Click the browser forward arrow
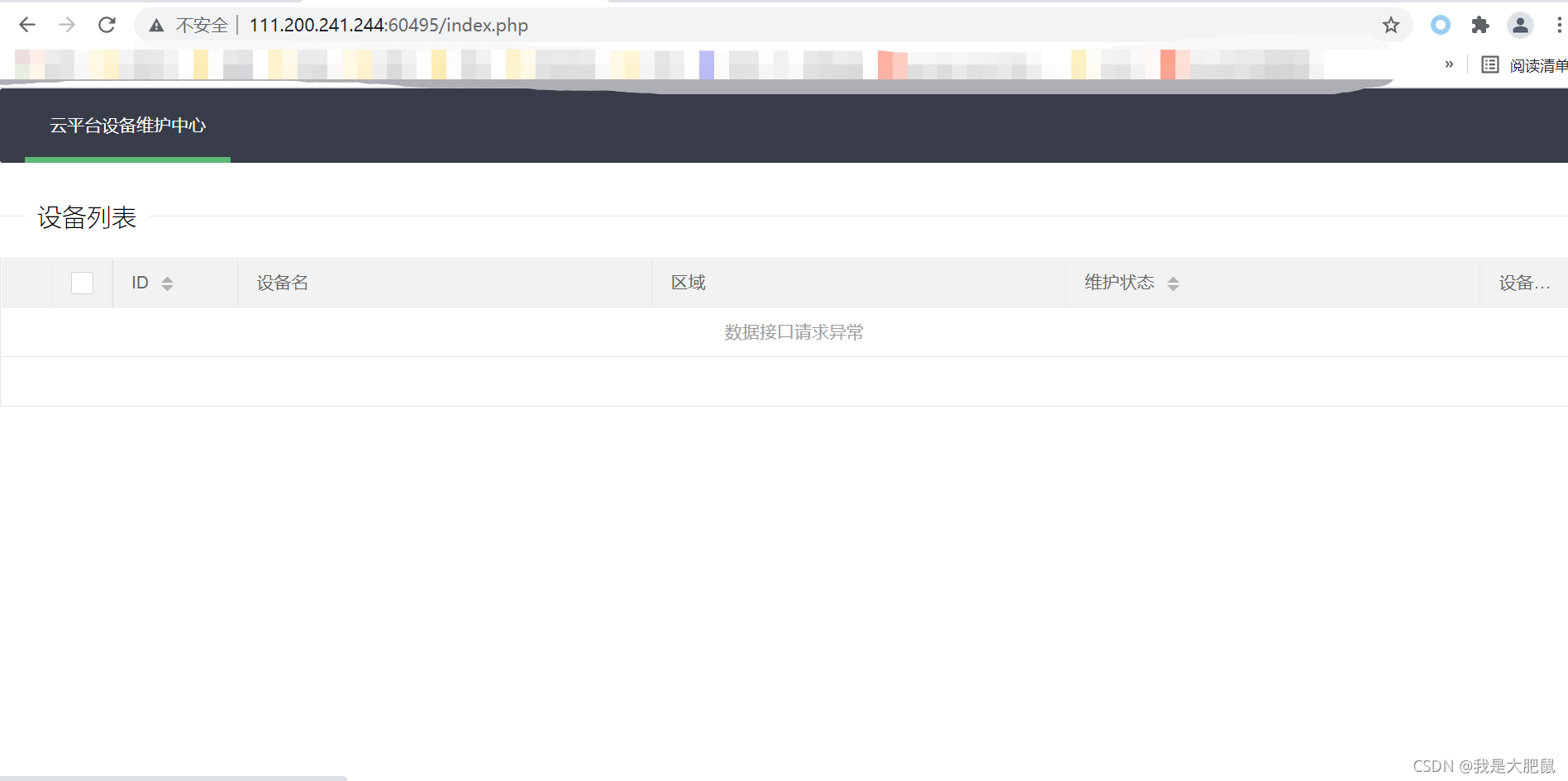Viewport: 1568px width, 781px height. [67, 25]
